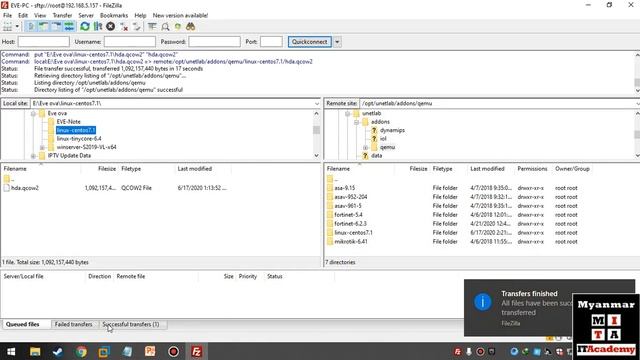The width and height of the screenshot is (640, 360).
Task: Open Remote site path dropdown
Action: [x=637, y=104]
